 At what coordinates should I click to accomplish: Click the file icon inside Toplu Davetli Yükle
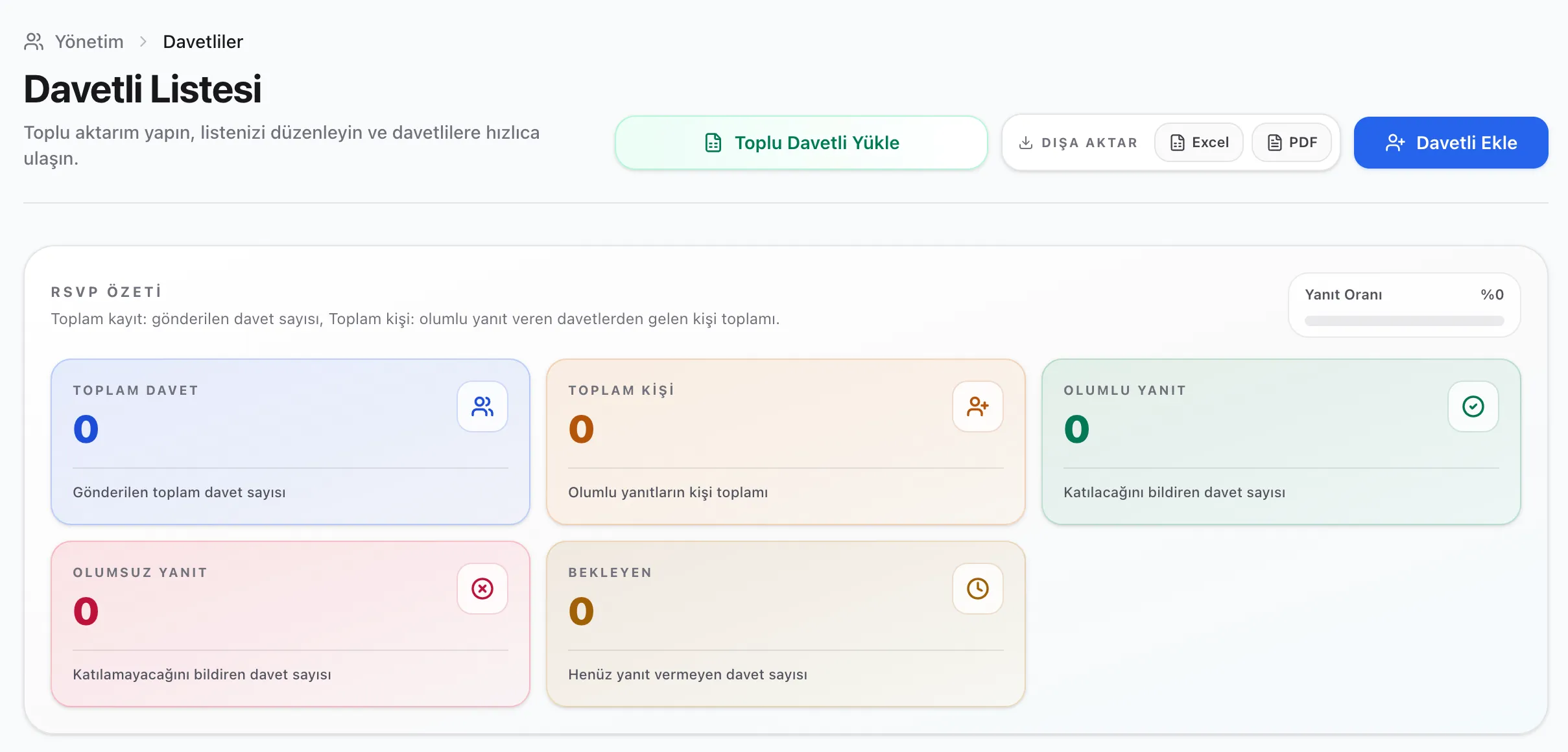713,143
